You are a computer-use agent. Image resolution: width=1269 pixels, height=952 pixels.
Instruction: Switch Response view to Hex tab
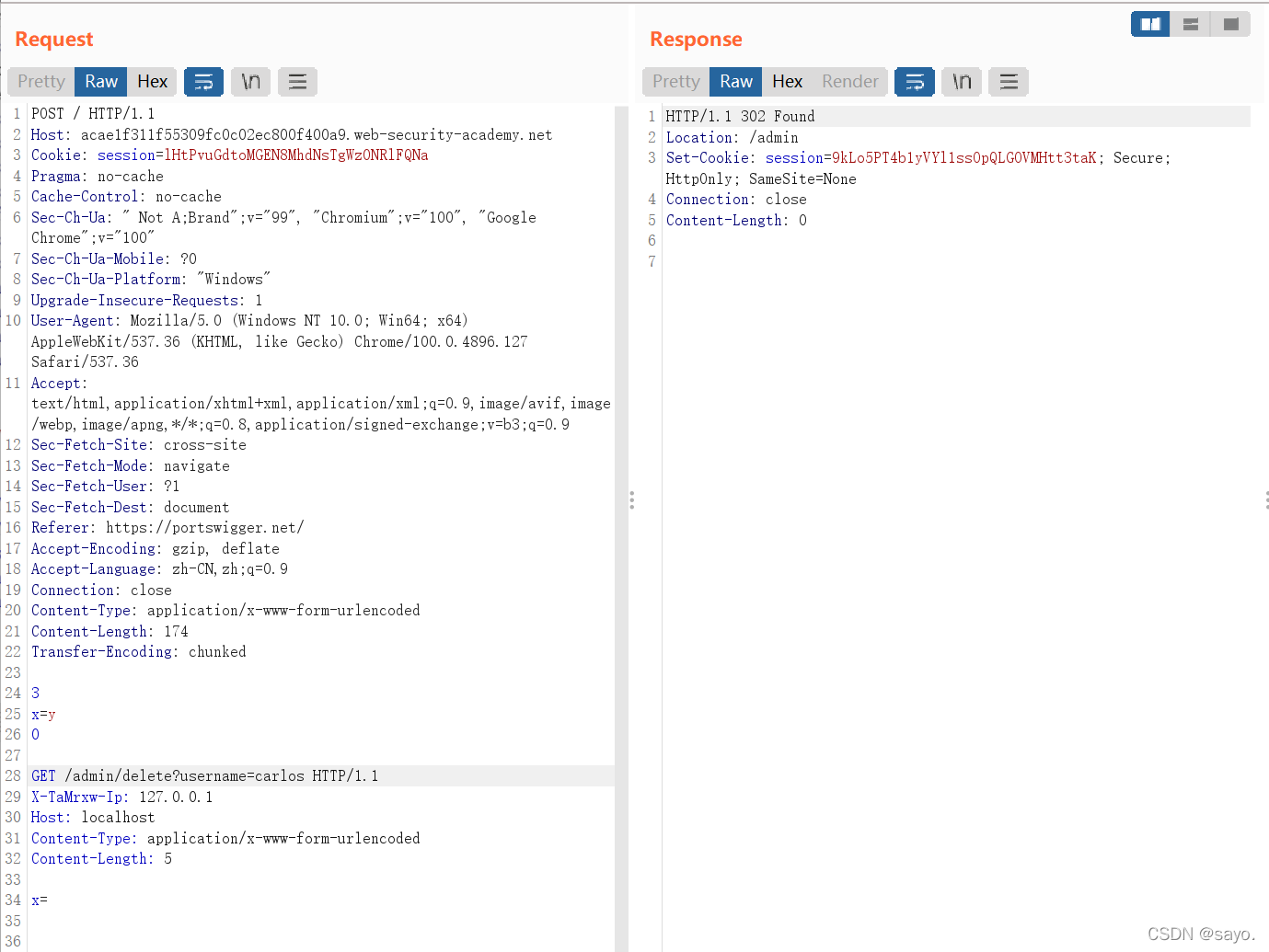tap(788, 82)
